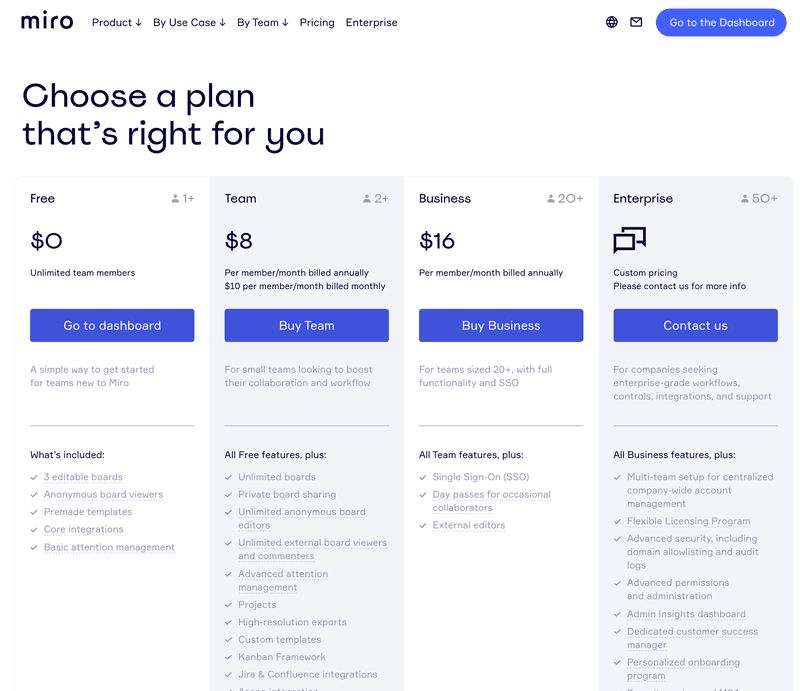Open the language globe icon
The height and width of the screenshot is (691, 800).
pos(612,22)
